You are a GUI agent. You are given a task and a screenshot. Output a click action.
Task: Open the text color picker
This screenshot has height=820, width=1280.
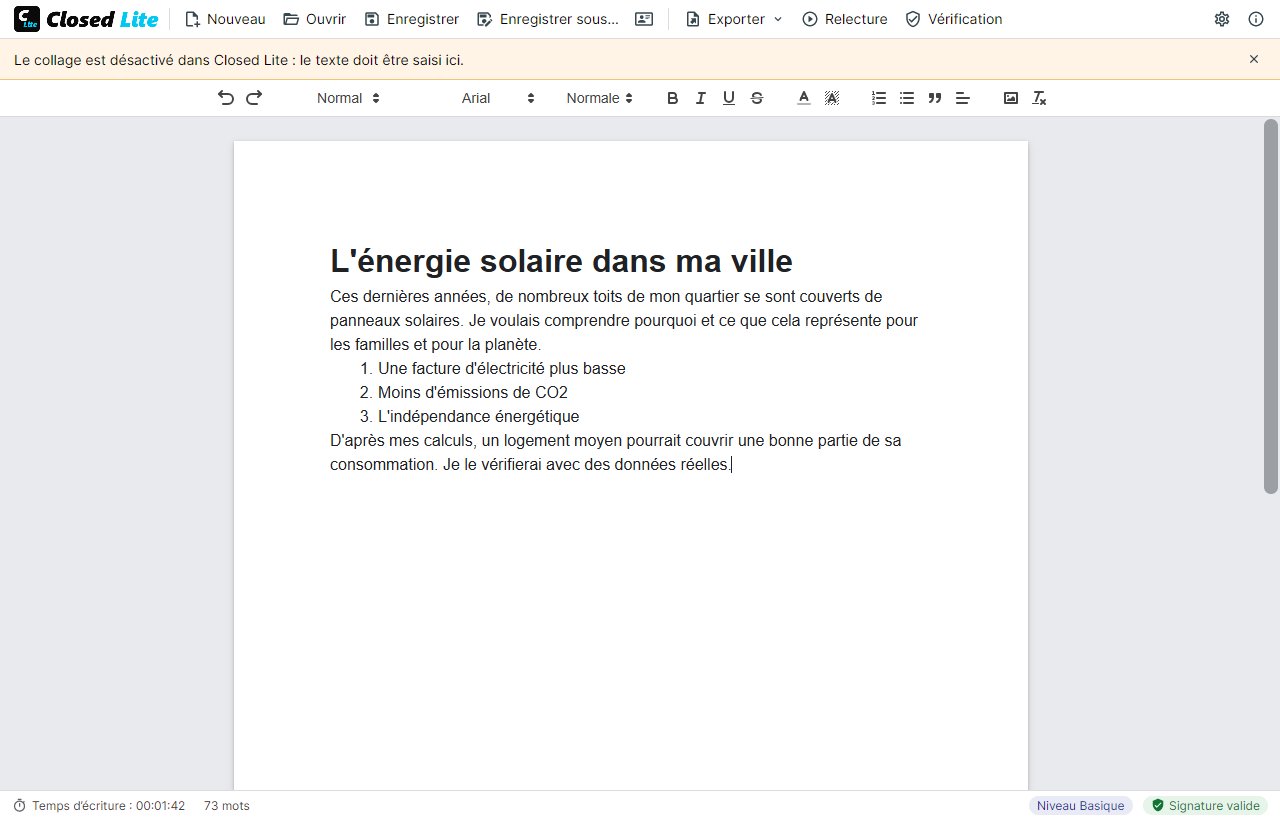point(803,98)
